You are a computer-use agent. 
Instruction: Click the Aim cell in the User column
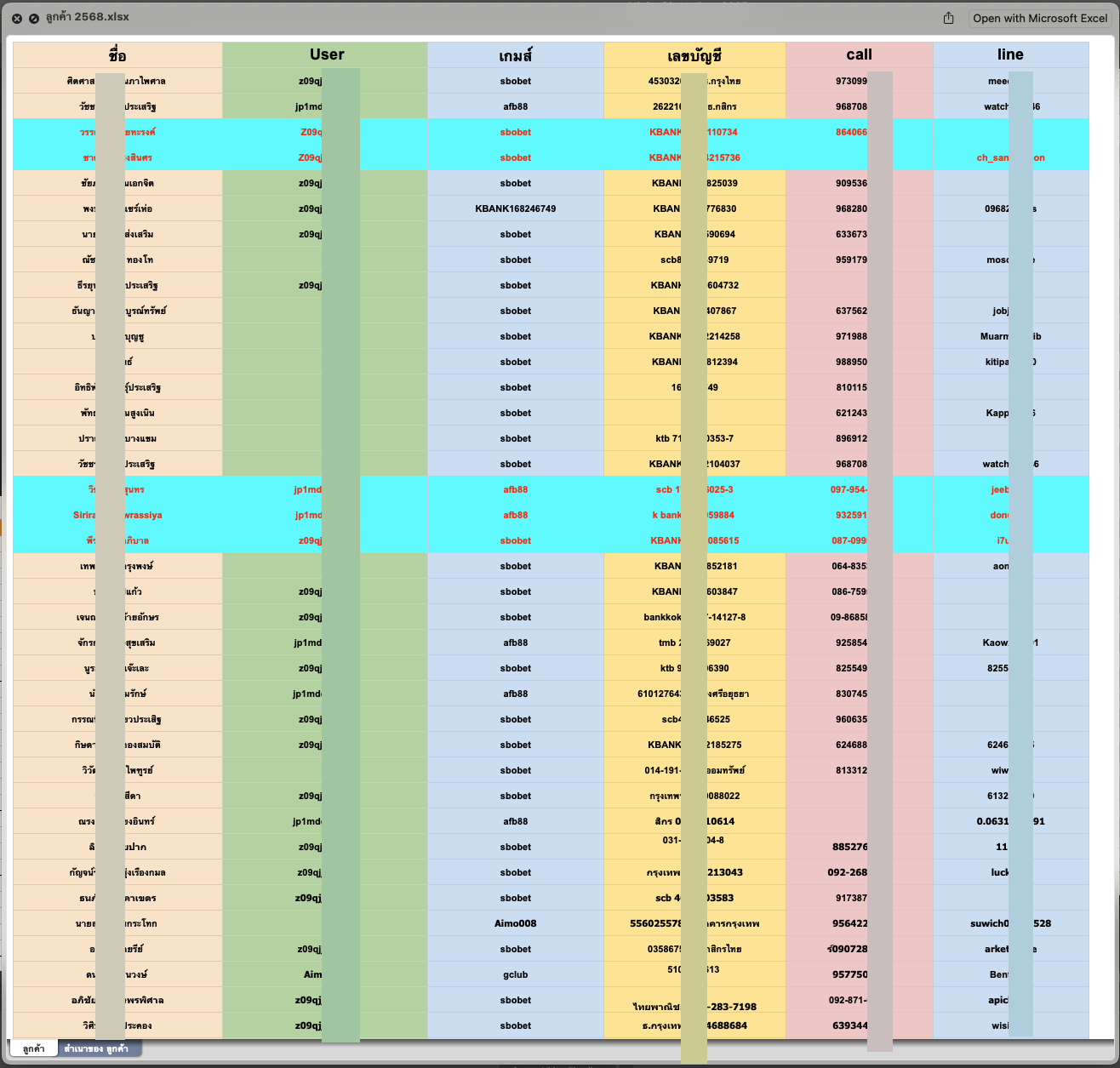(325, 974)
